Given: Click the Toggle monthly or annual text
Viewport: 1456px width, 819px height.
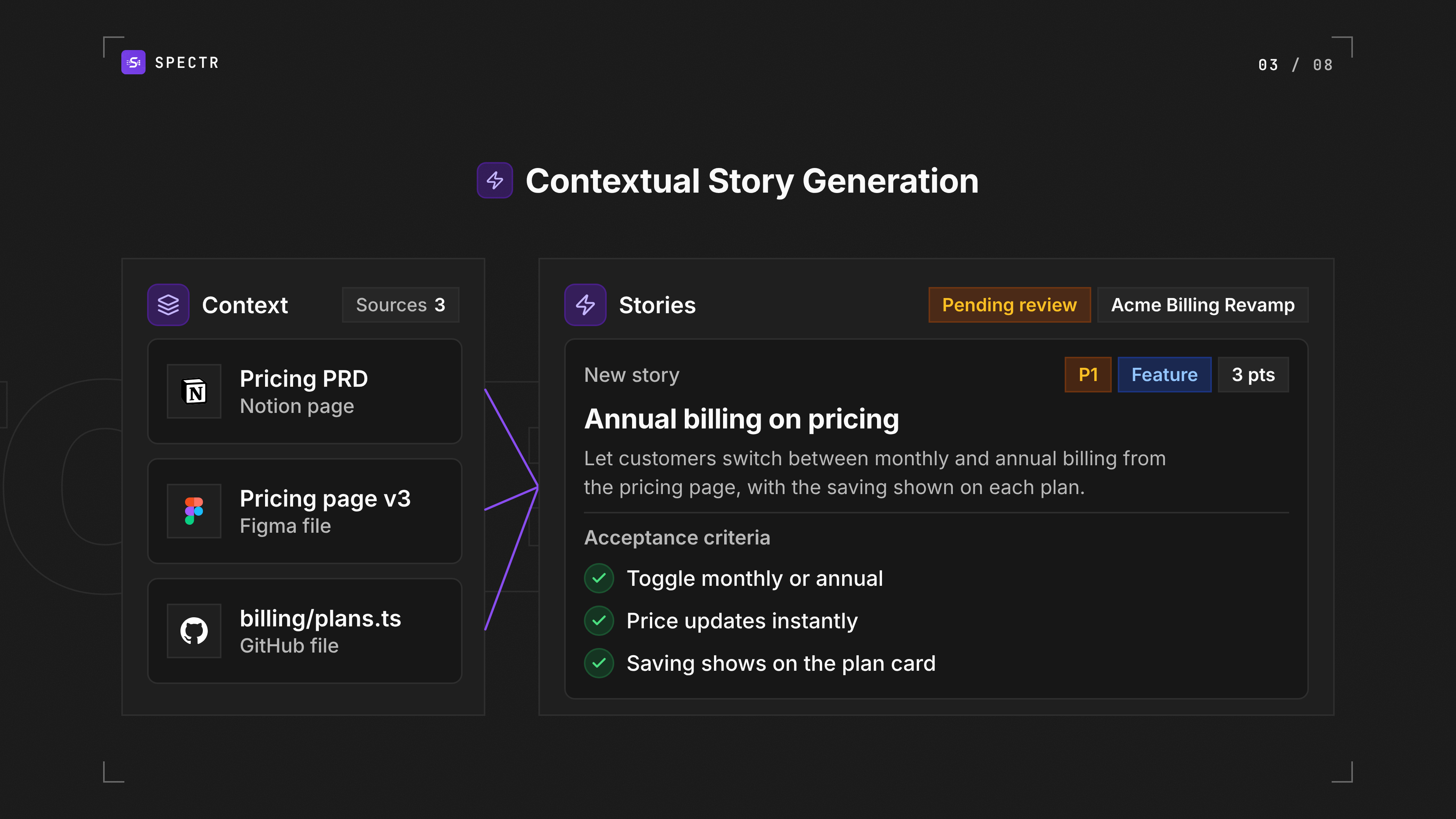Looking at the screenshot, I should point(755,579).
